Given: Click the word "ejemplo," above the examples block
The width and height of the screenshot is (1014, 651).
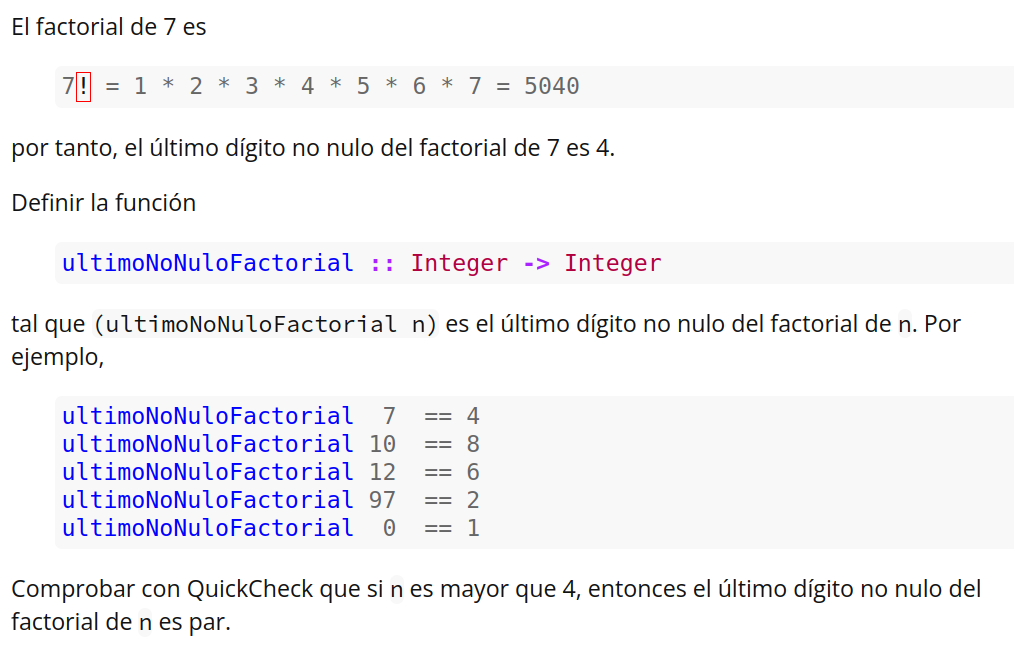Looking at the screenshot, I should pos(58,357).
